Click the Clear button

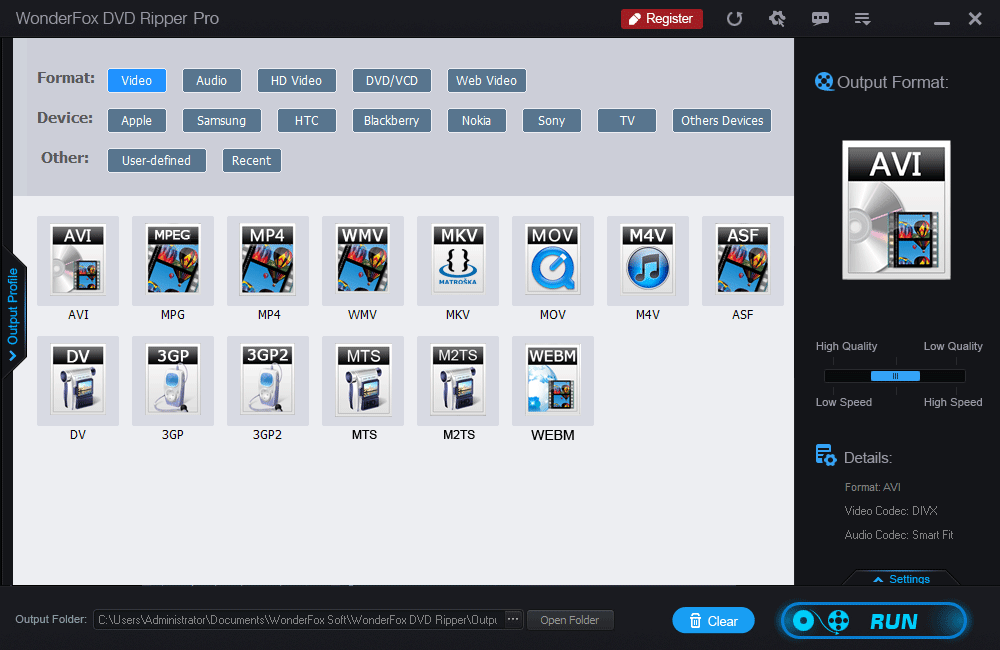(713, 620)
